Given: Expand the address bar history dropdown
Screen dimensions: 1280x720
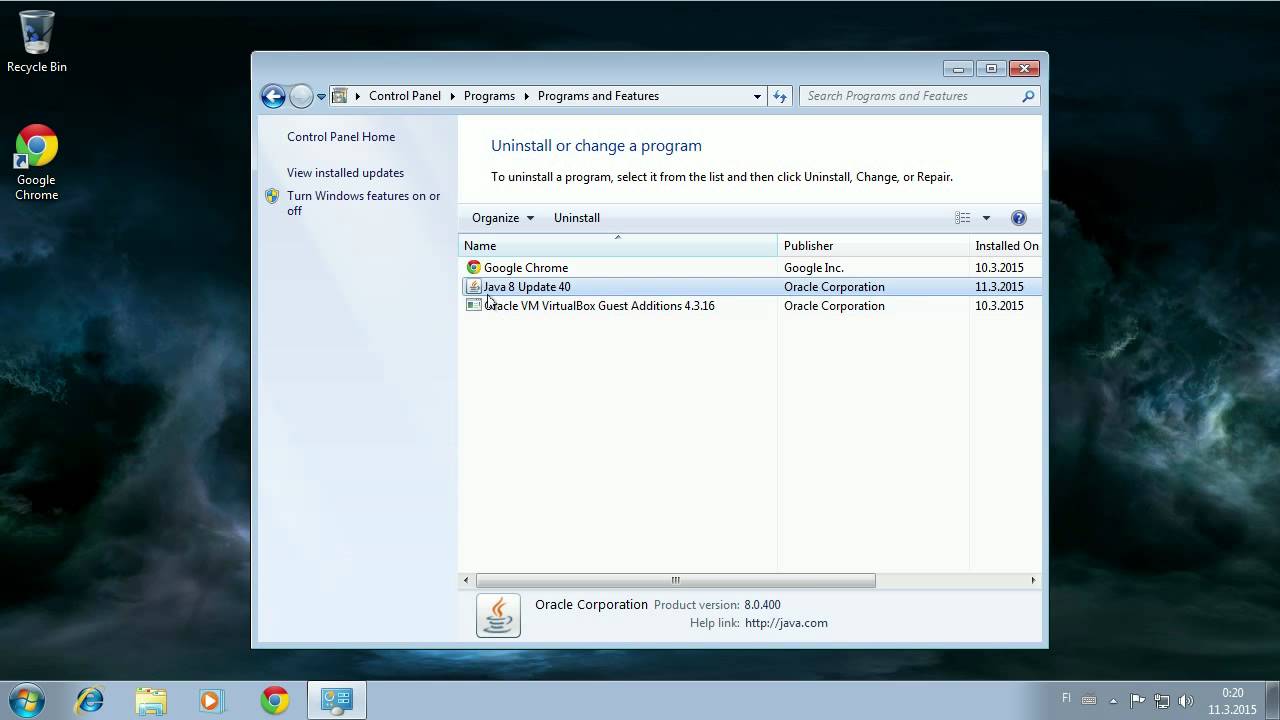Looking at the screenshot, I should 757,96.
